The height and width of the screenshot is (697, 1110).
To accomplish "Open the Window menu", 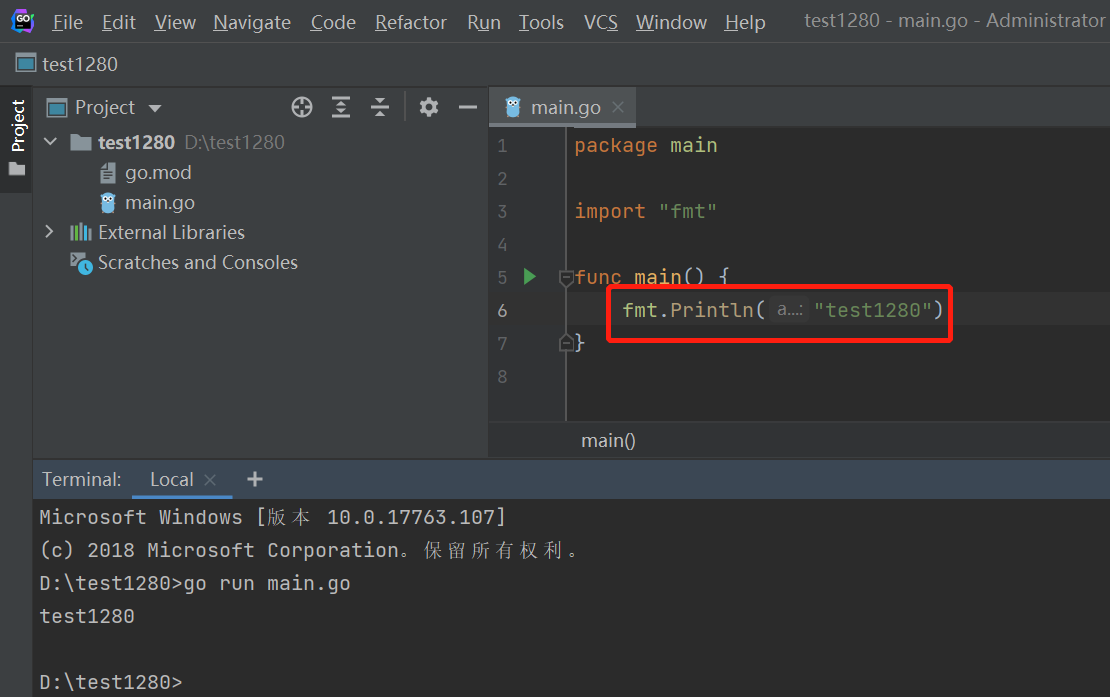I will pyautogui.click(x=671, y=23).
